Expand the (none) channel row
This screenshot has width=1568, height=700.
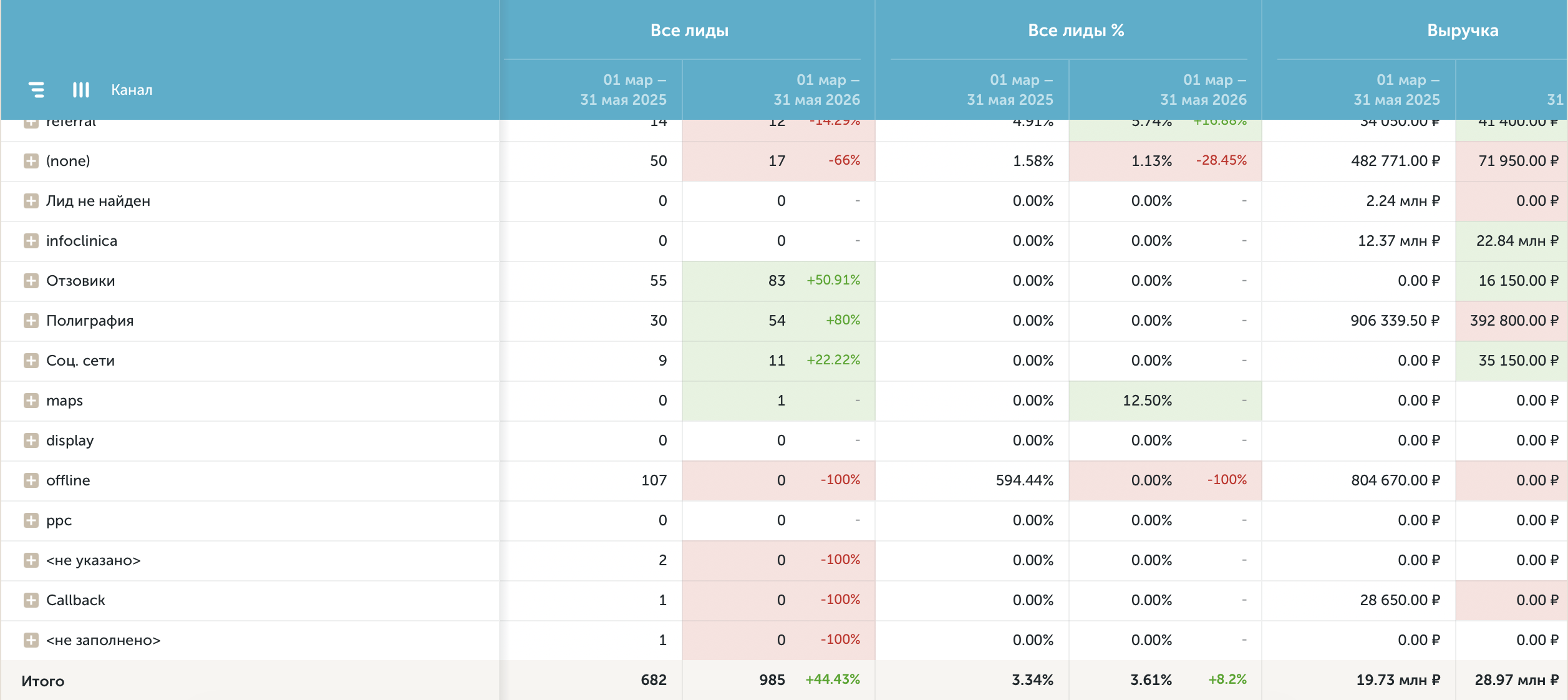pyautogui.click(x=31, y=161)
